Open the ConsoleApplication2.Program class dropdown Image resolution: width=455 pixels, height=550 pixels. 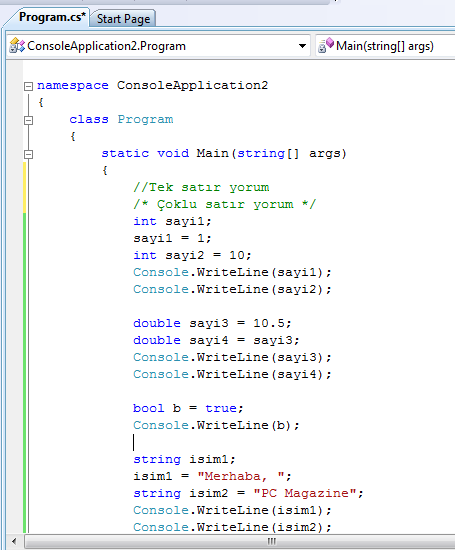click(x=159, y=46)
